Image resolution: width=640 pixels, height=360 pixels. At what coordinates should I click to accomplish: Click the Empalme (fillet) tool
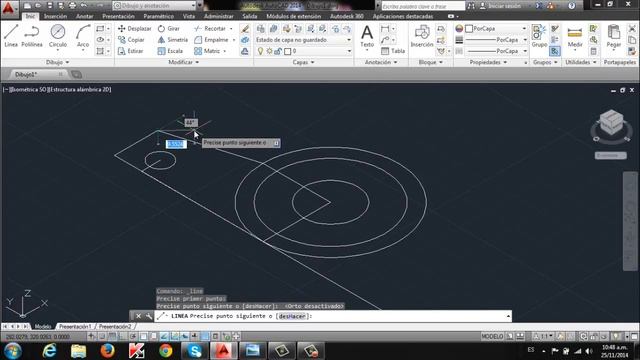point(211,40)
